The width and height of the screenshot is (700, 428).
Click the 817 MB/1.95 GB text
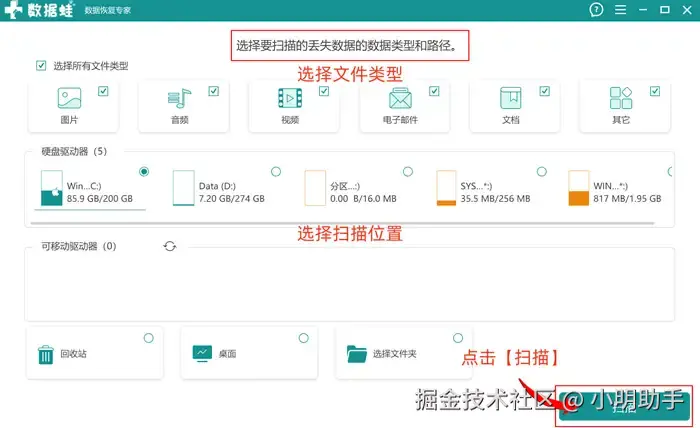click(x=627, y=199)
